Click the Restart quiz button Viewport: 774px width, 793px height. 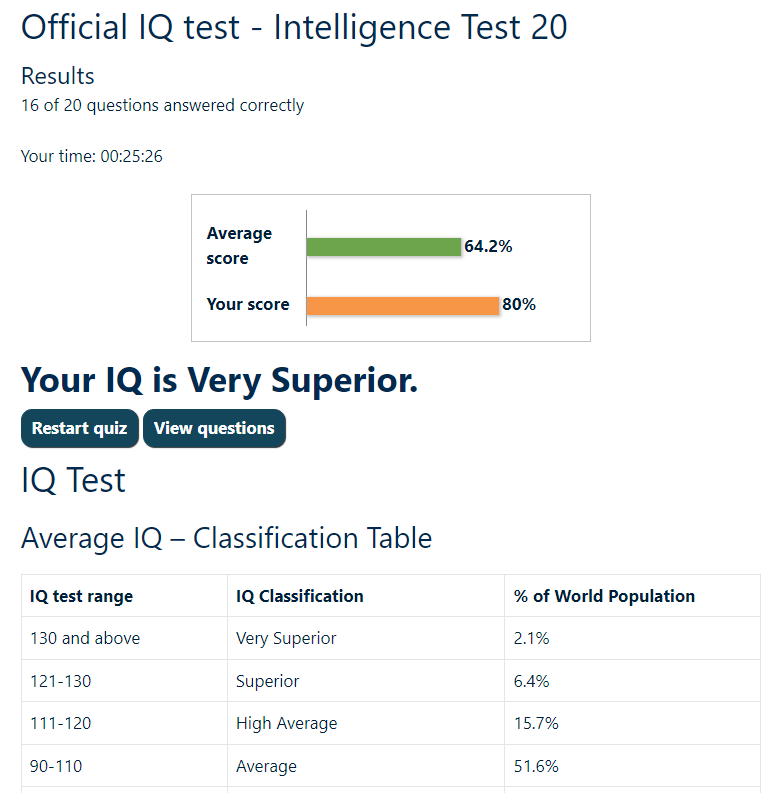tap(80, 428)
